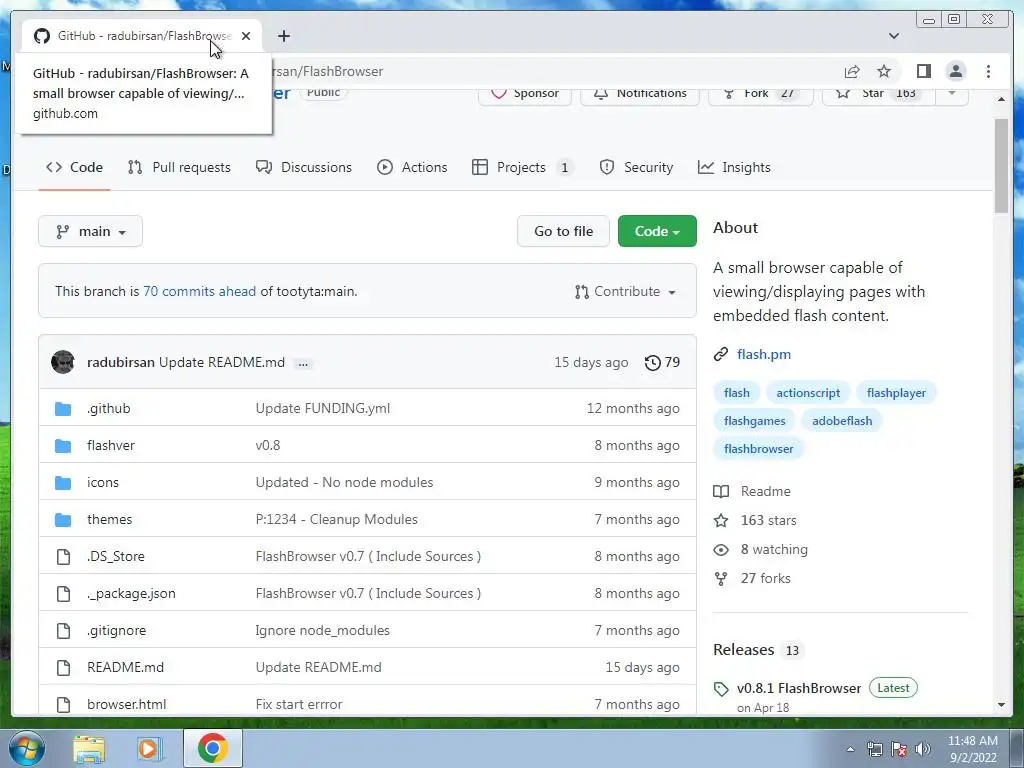Click the share page icon in address bar
This screenshot has height=768, width=1024.
(852, 71)
